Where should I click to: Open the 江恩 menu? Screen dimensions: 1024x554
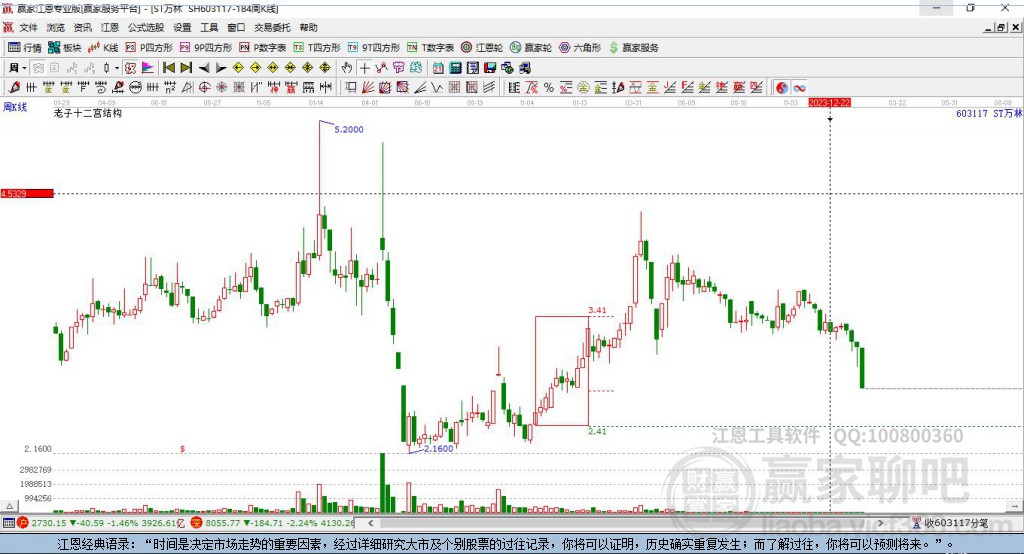(x=110, y=27)
